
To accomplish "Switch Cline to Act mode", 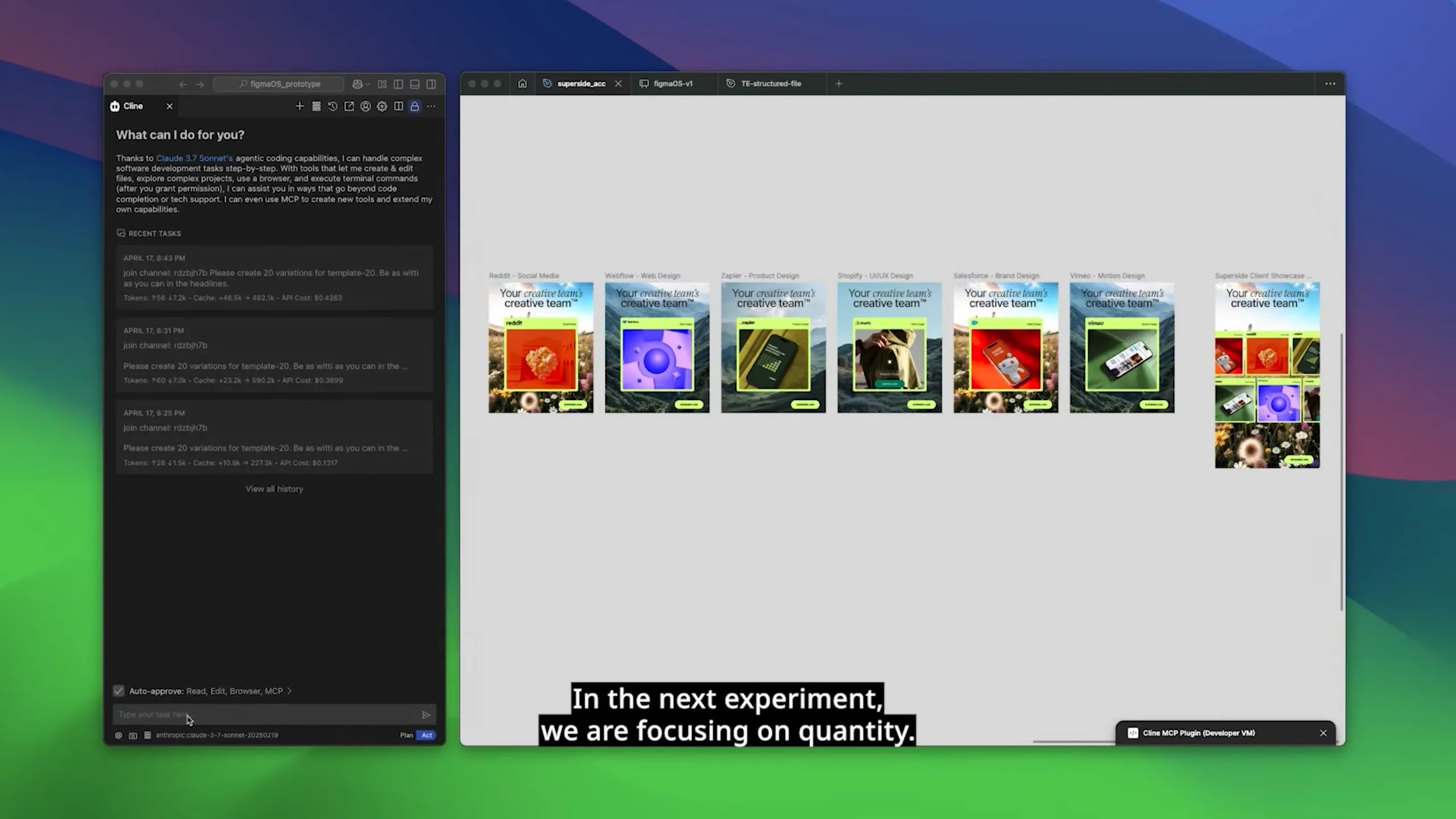I will (426, 735).
